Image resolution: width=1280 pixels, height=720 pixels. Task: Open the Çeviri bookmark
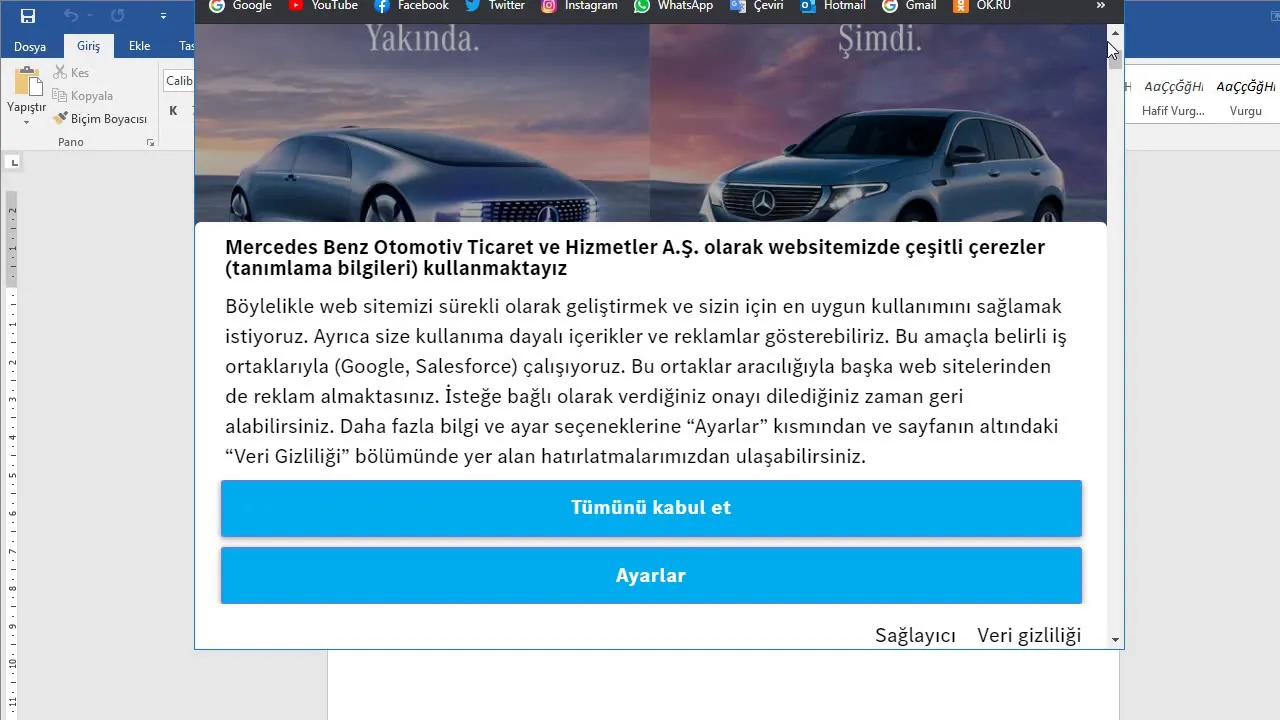pyautogui.click(x=757, y=5)
